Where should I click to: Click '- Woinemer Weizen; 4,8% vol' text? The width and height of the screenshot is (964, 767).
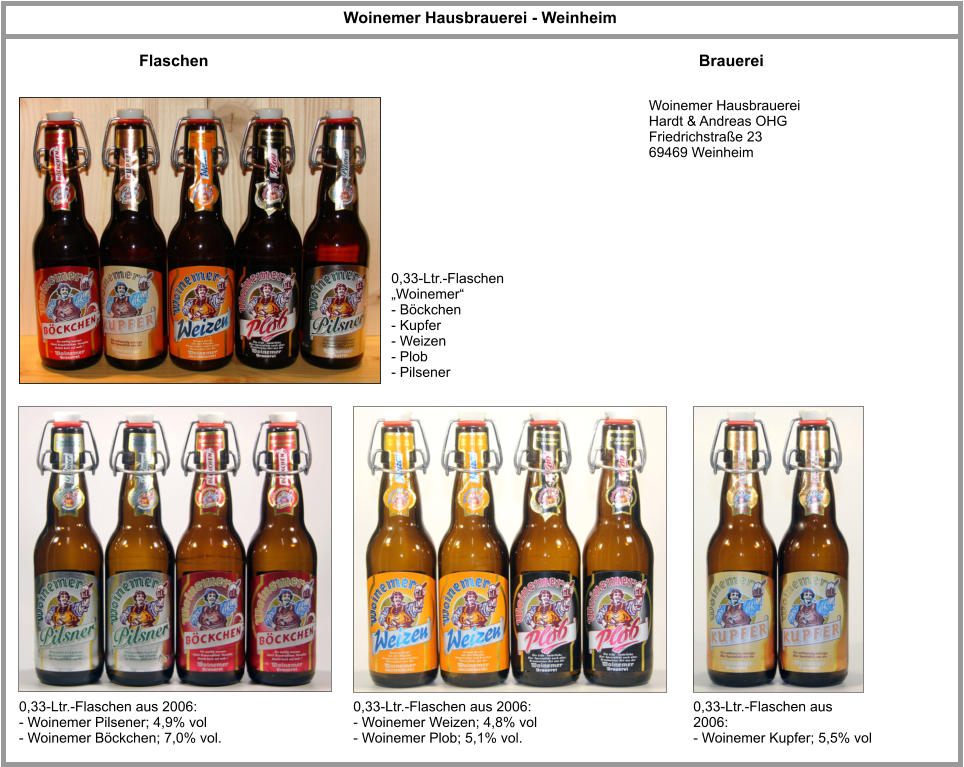point(445,722)
